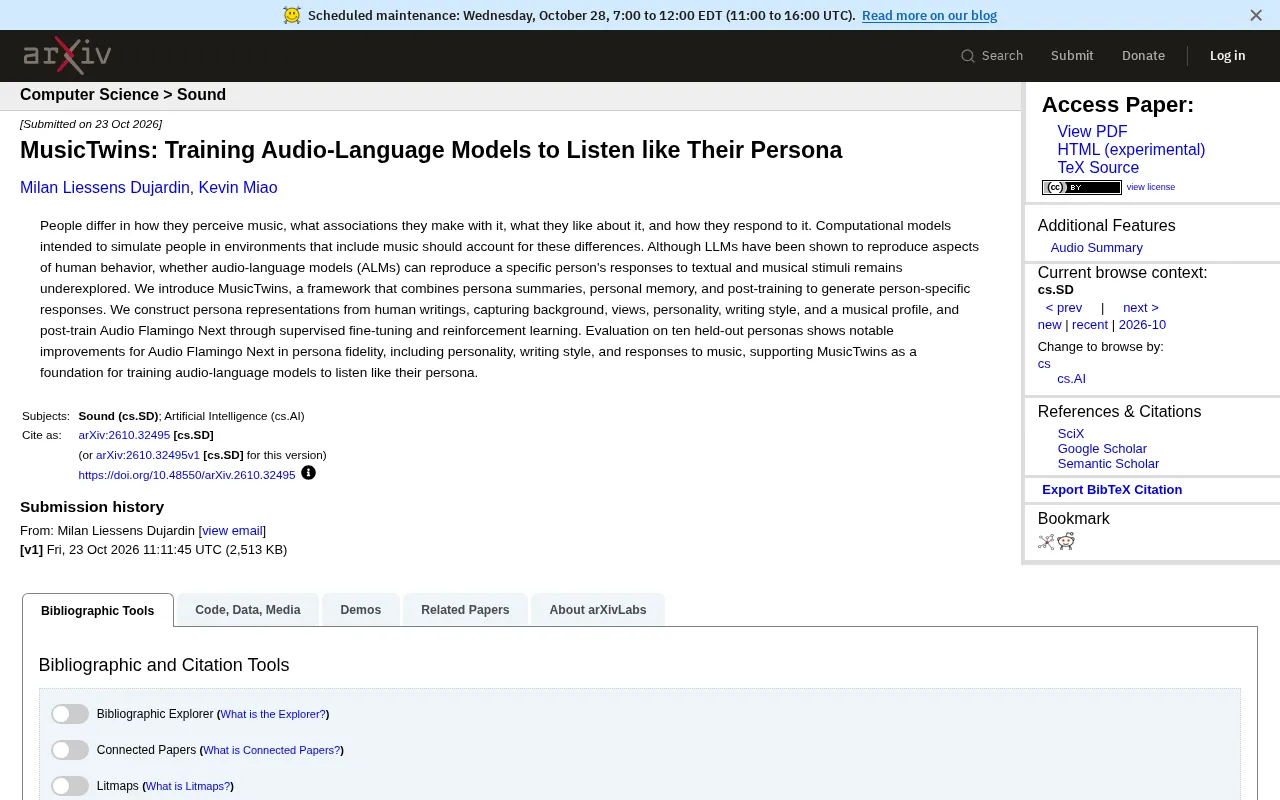Enable the Litmaps toggle
Screen dimensions: 1280x800
[x=70, y=786]
